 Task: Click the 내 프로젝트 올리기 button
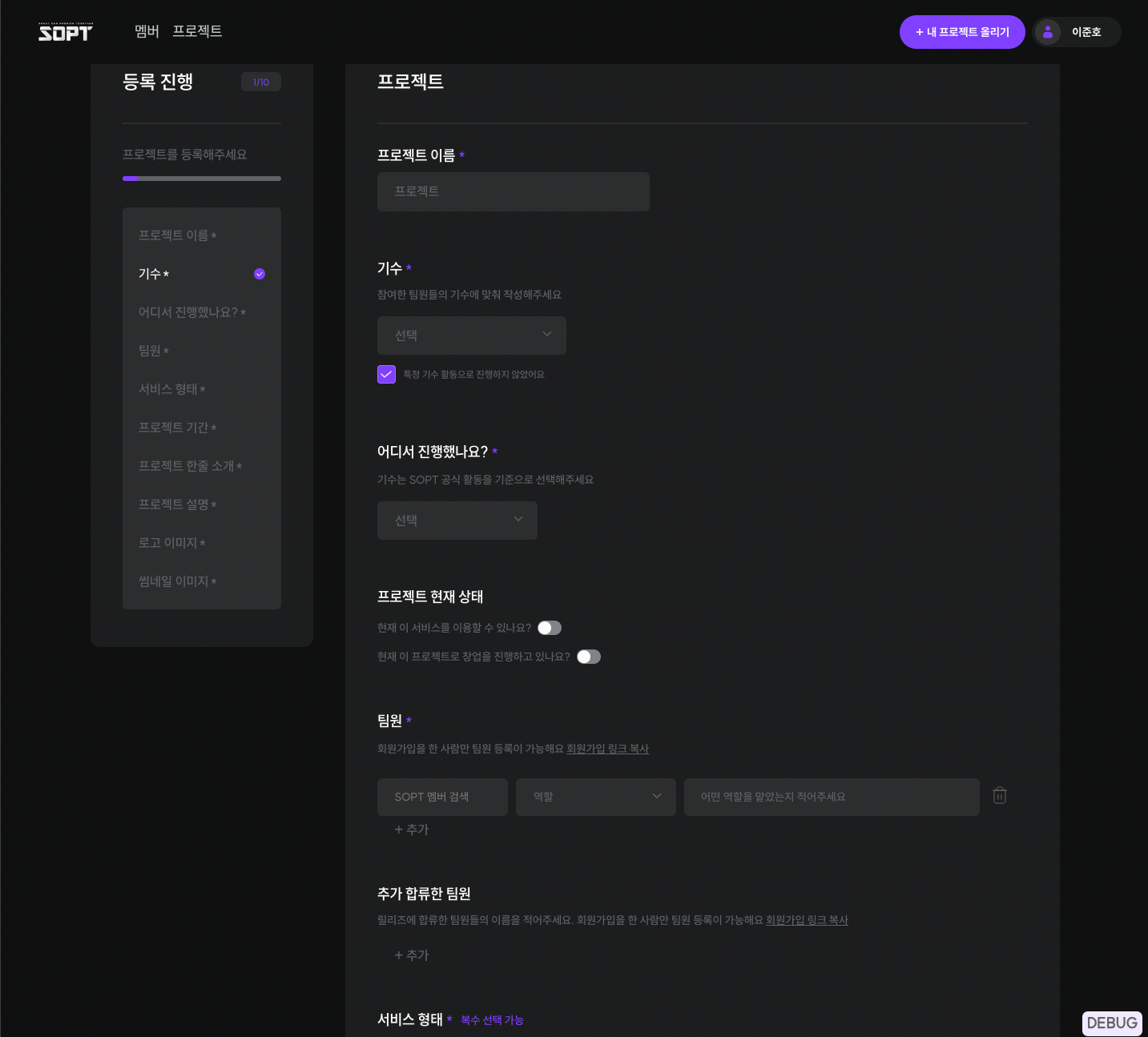click(x=962, y=31)
